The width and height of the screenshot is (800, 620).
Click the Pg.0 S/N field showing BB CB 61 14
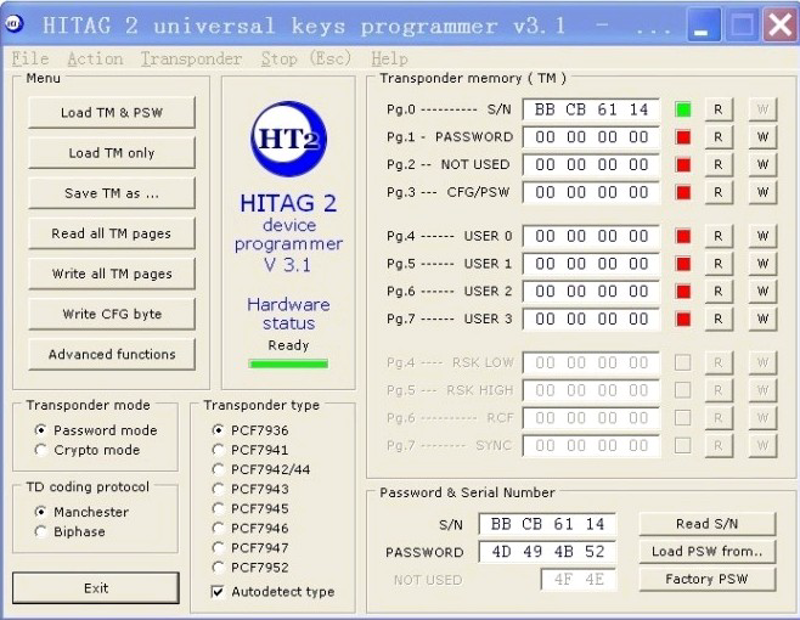click(x=591, y=109)
